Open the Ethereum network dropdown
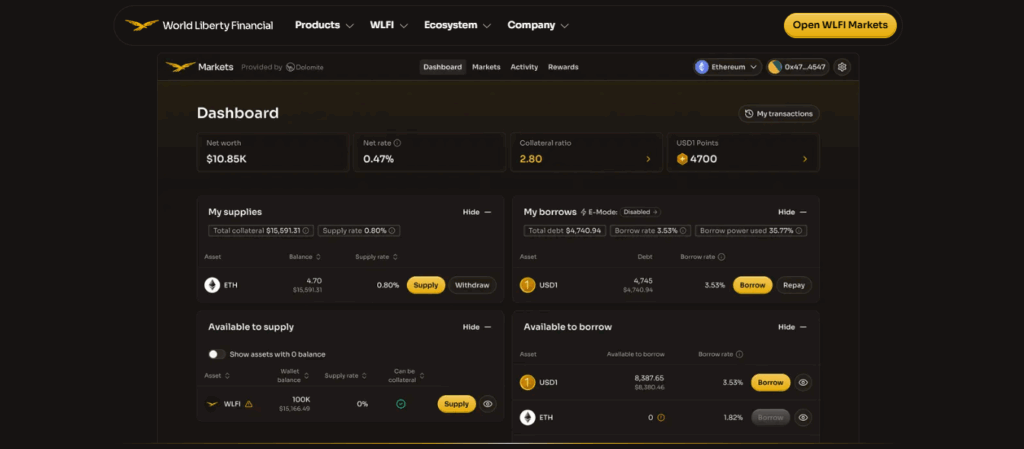Image resolution: width=1024 pixels, height=449 pixels. click(727, 67)
